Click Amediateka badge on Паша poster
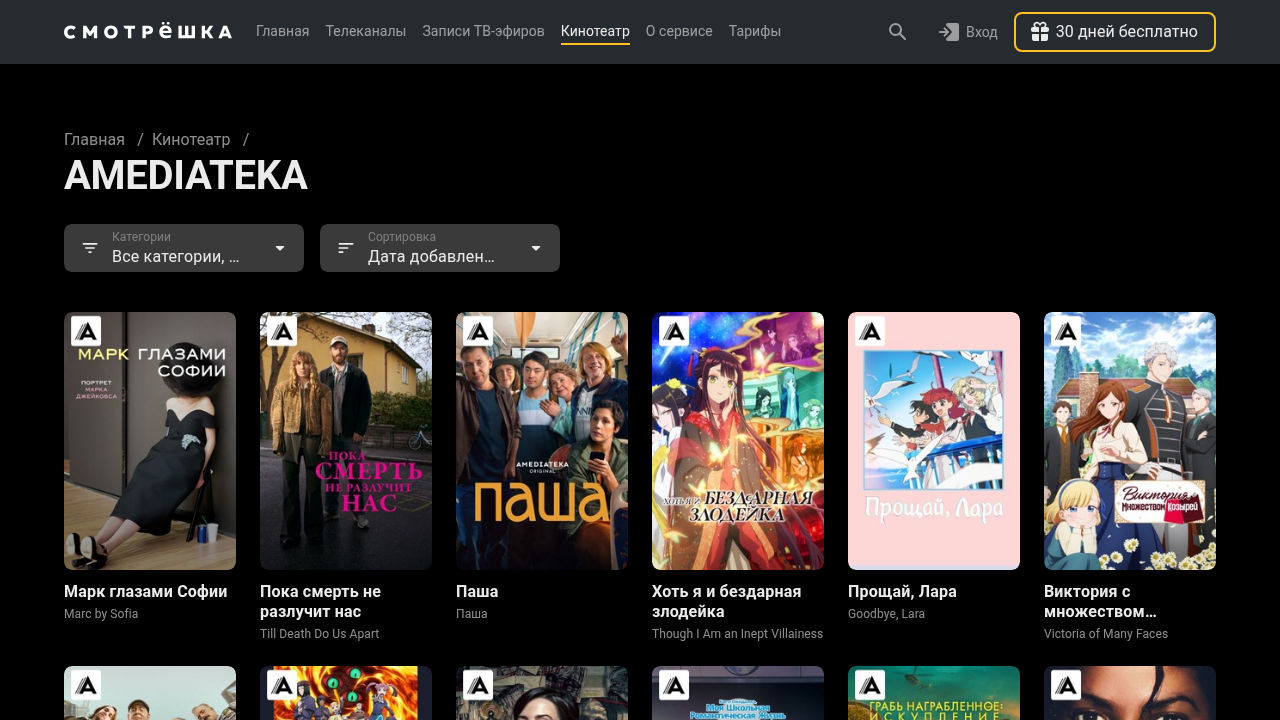 click(478, 332)
